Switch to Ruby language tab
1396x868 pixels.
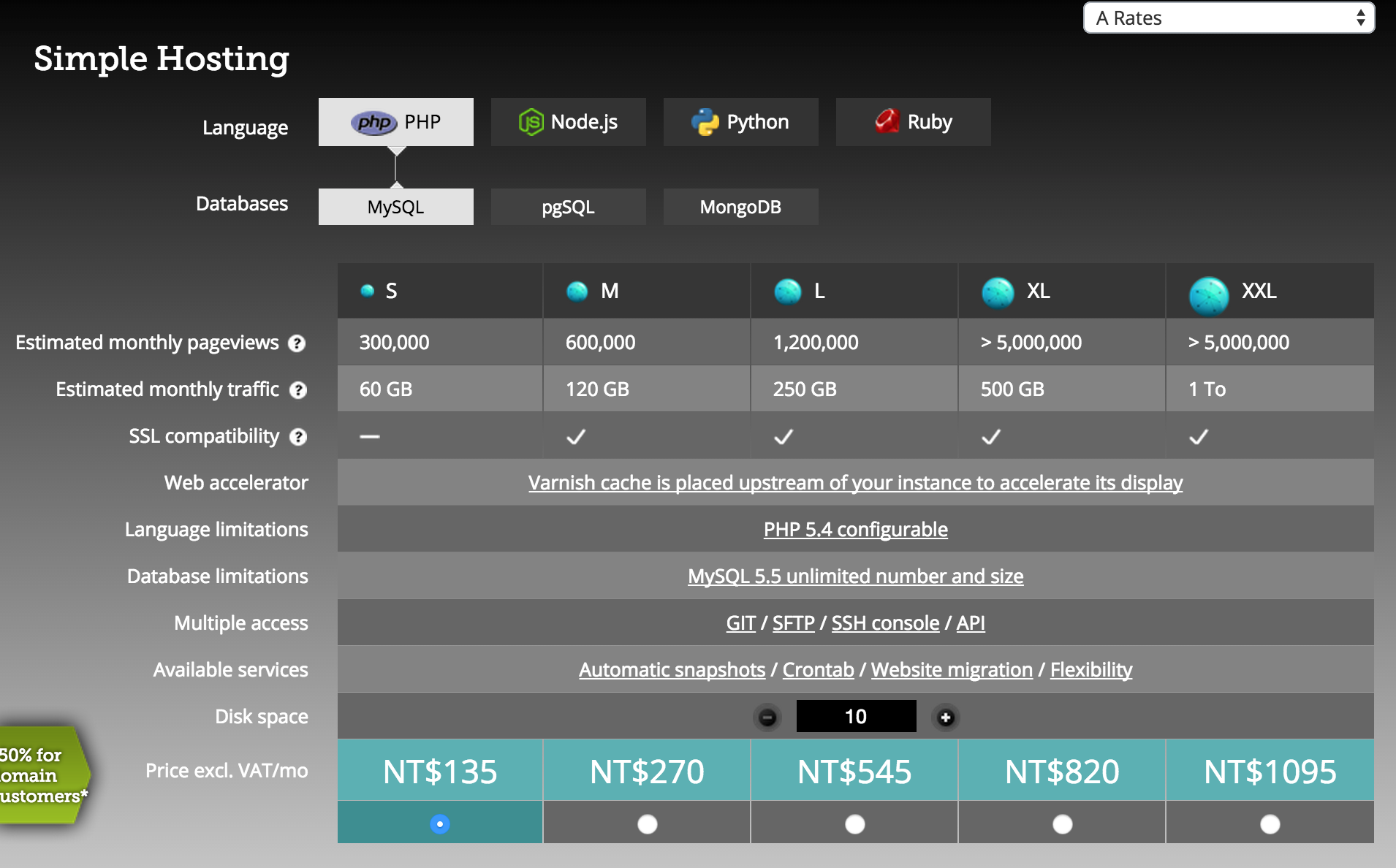(x=913, y=122)
